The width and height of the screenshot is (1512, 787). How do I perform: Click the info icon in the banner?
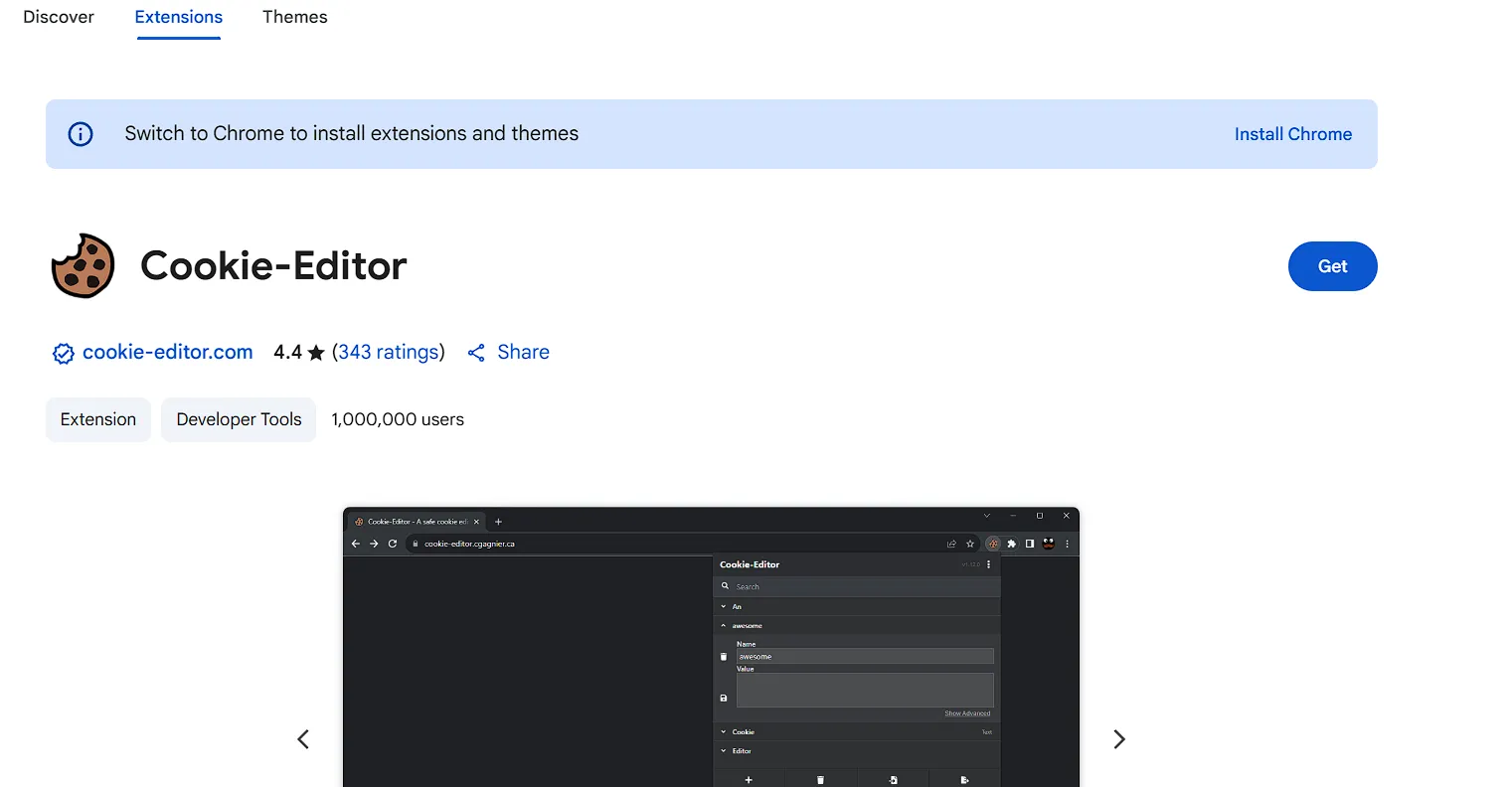pyautogui.click(x=81, y=134)
